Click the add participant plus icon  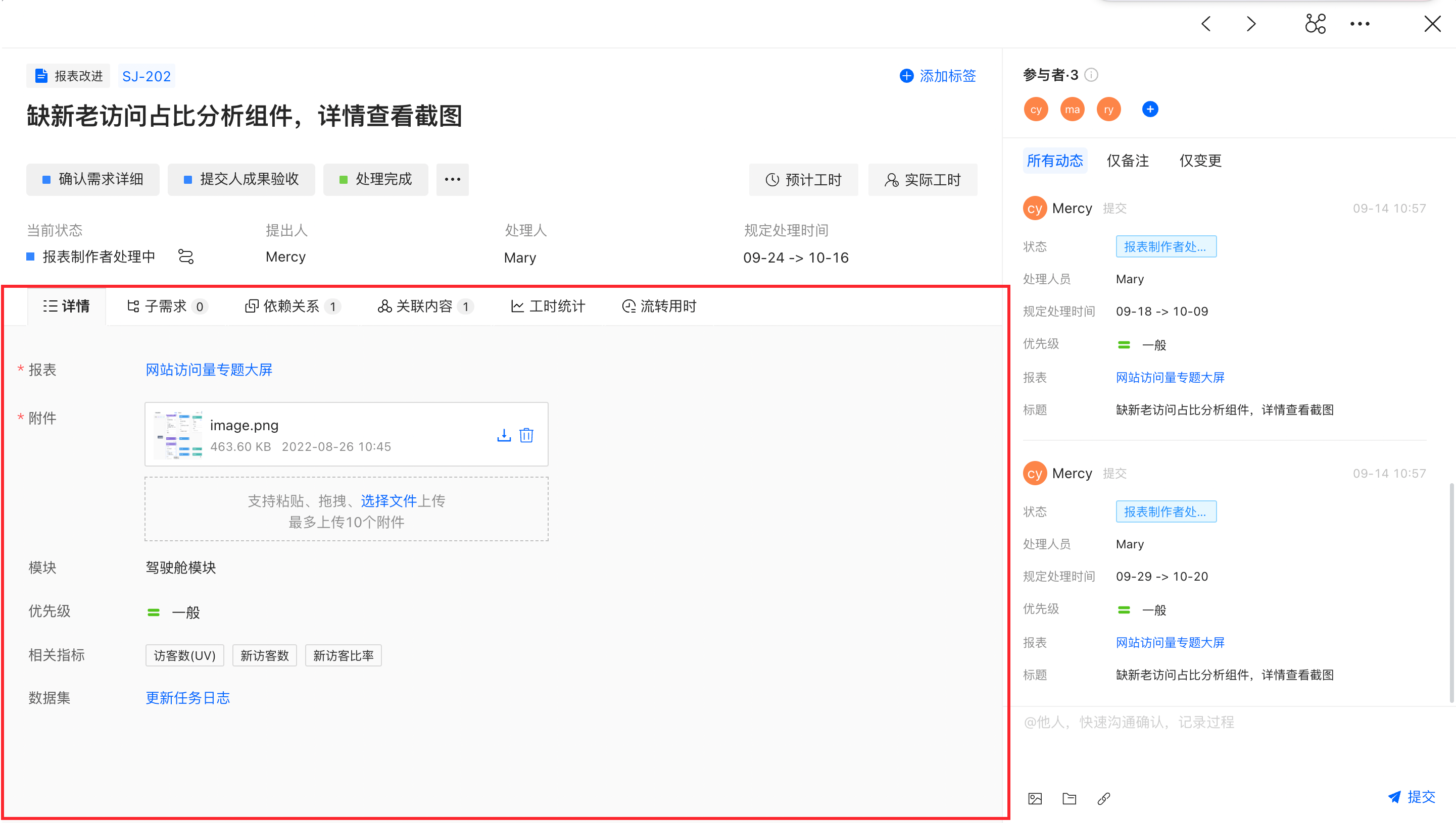(x=1149, y=109)
